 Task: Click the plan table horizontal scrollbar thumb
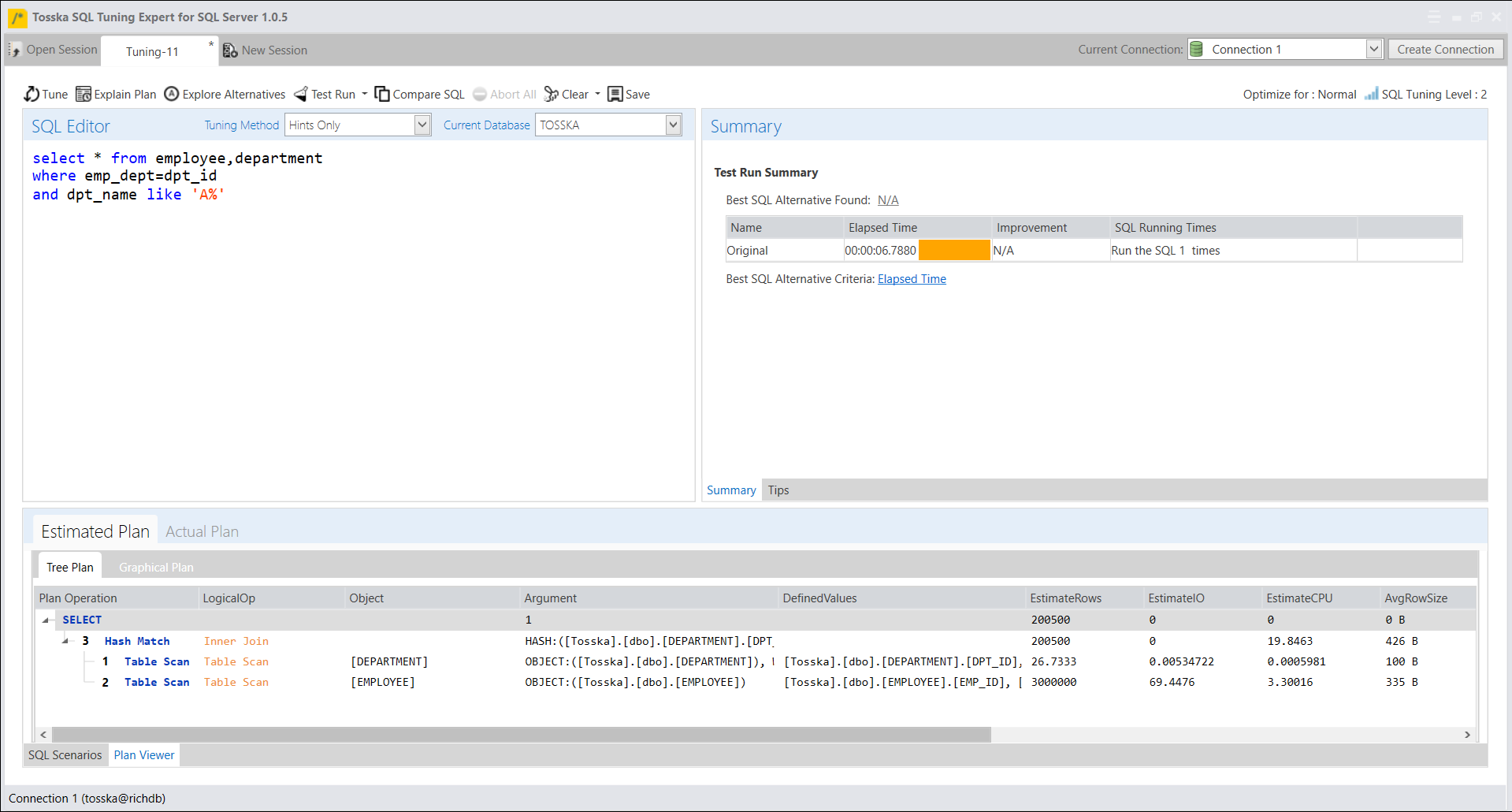point(521,734)
